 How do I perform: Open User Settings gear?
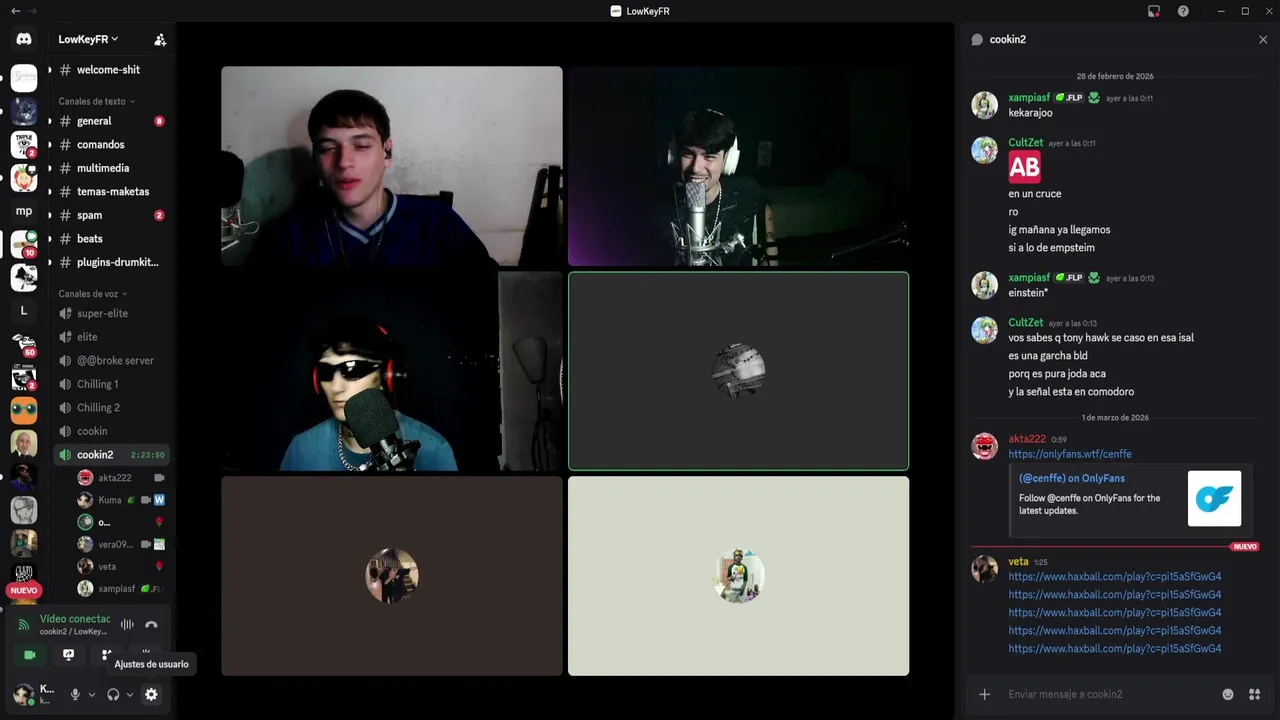151,695
